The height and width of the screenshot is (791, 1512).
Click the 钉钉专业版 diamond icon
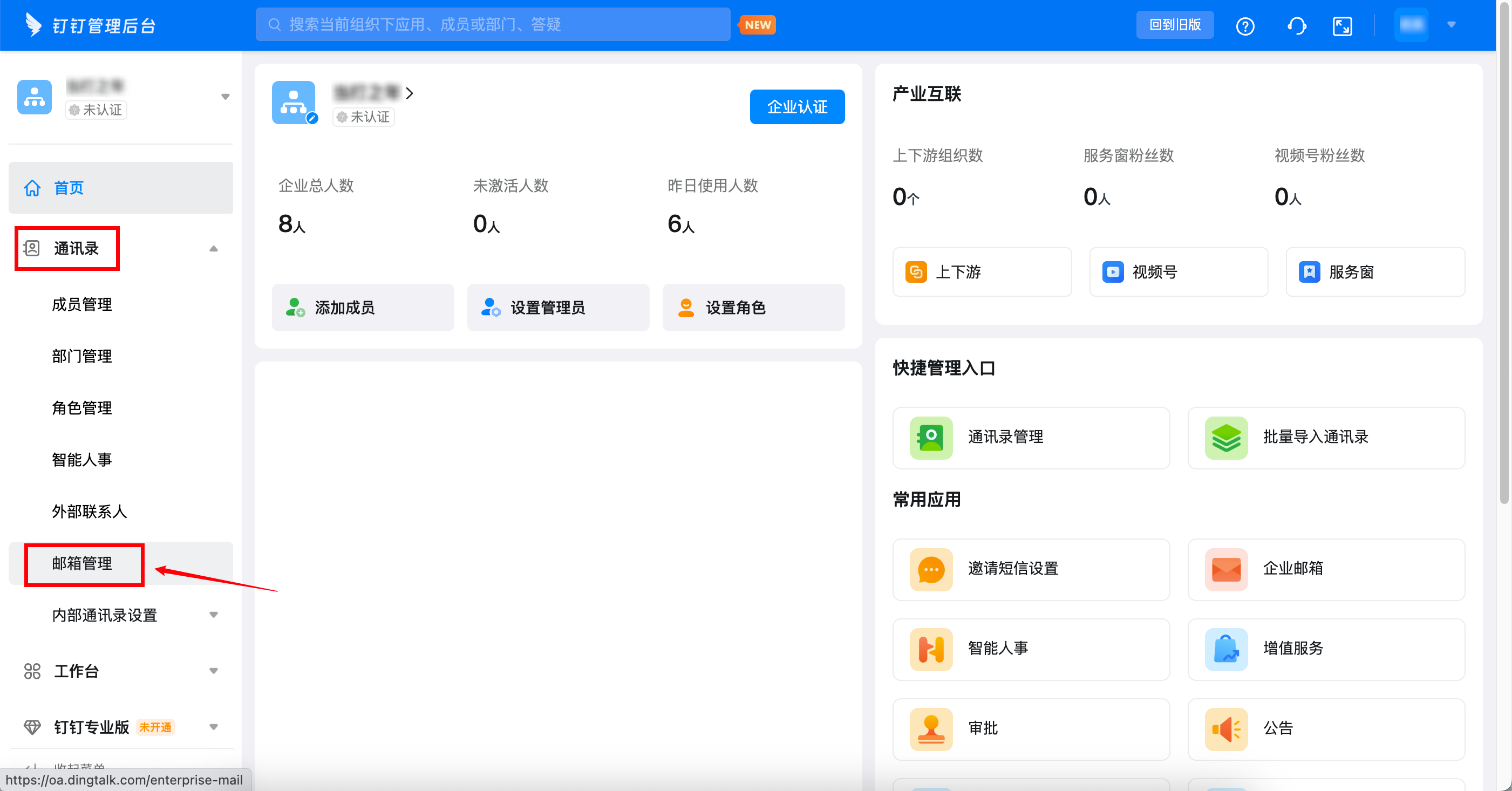[x=32, y=727]
